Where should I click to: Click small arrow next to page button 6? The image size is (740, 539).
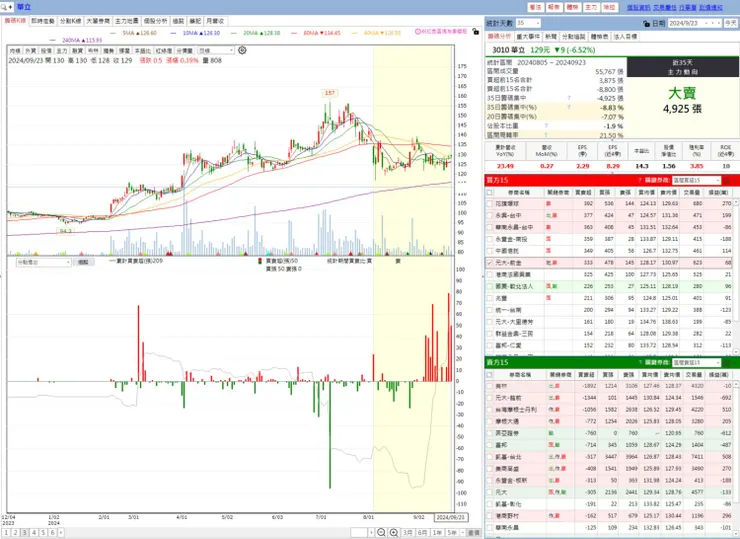(60, 532)
